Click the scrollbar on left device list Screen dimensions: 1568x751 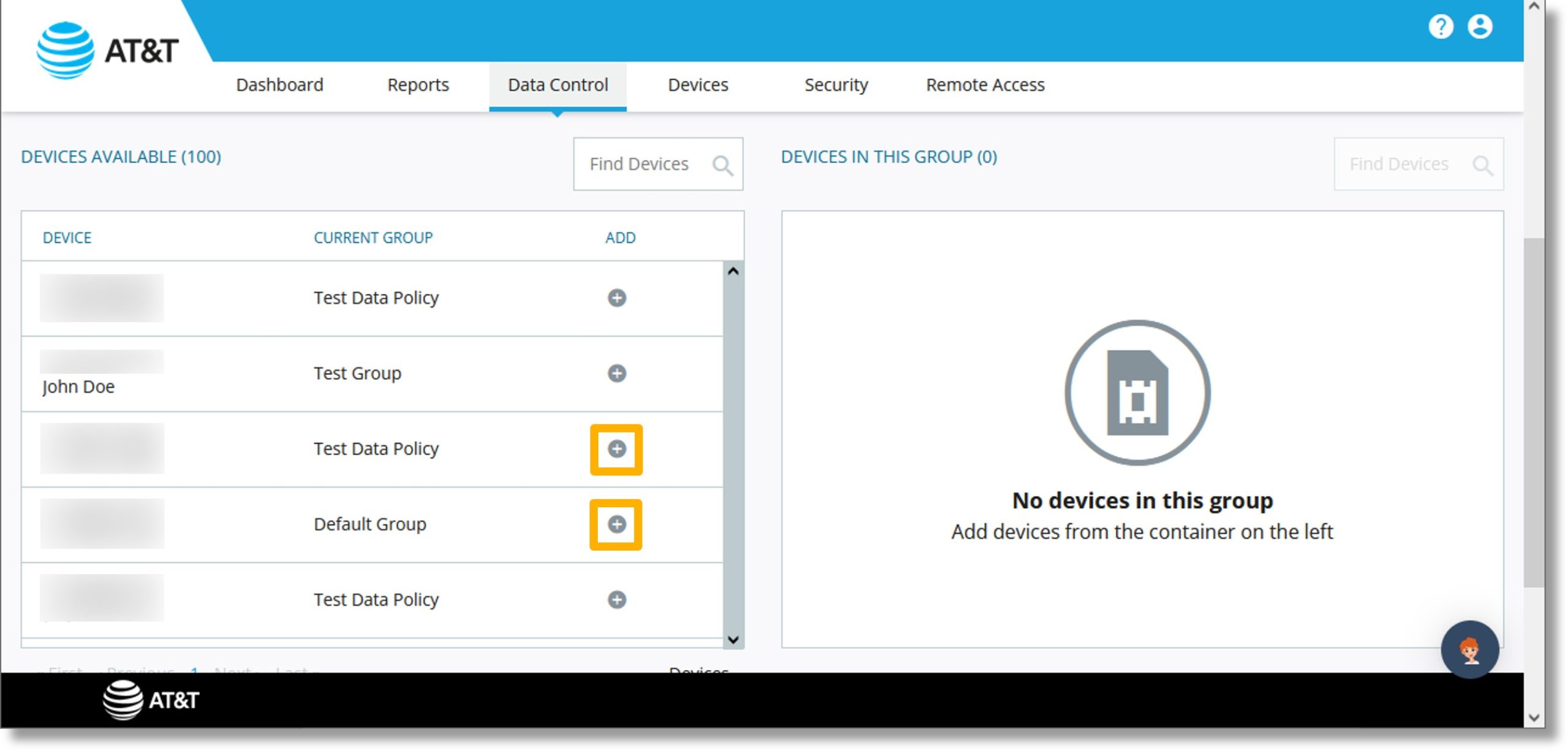pyautogui.click(x=734, y=450)
